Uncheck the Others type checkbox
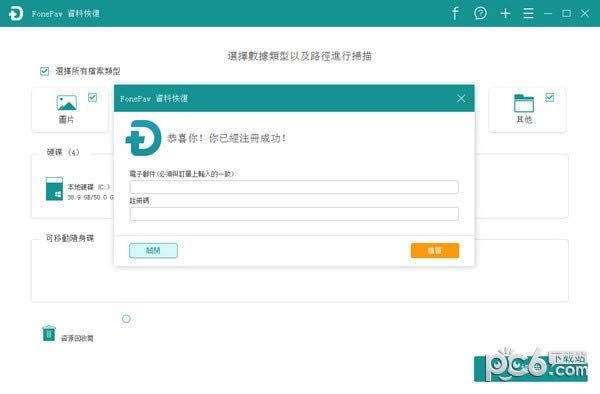The width and height of the screenshot is (600, 394). 550,97
